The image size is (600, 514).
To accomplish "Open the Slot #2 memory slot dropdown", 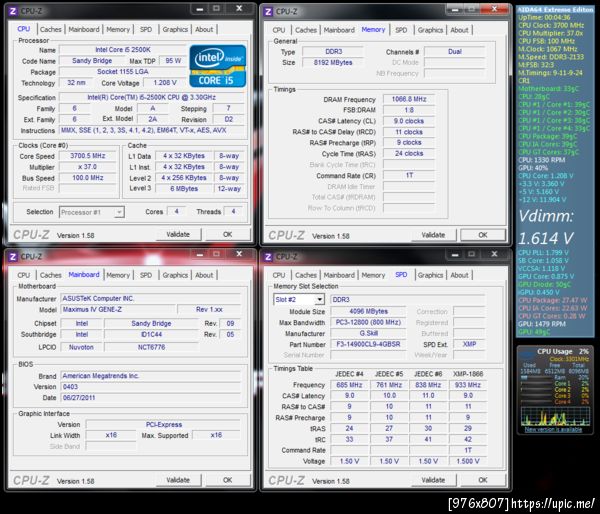I will [299, 300].
